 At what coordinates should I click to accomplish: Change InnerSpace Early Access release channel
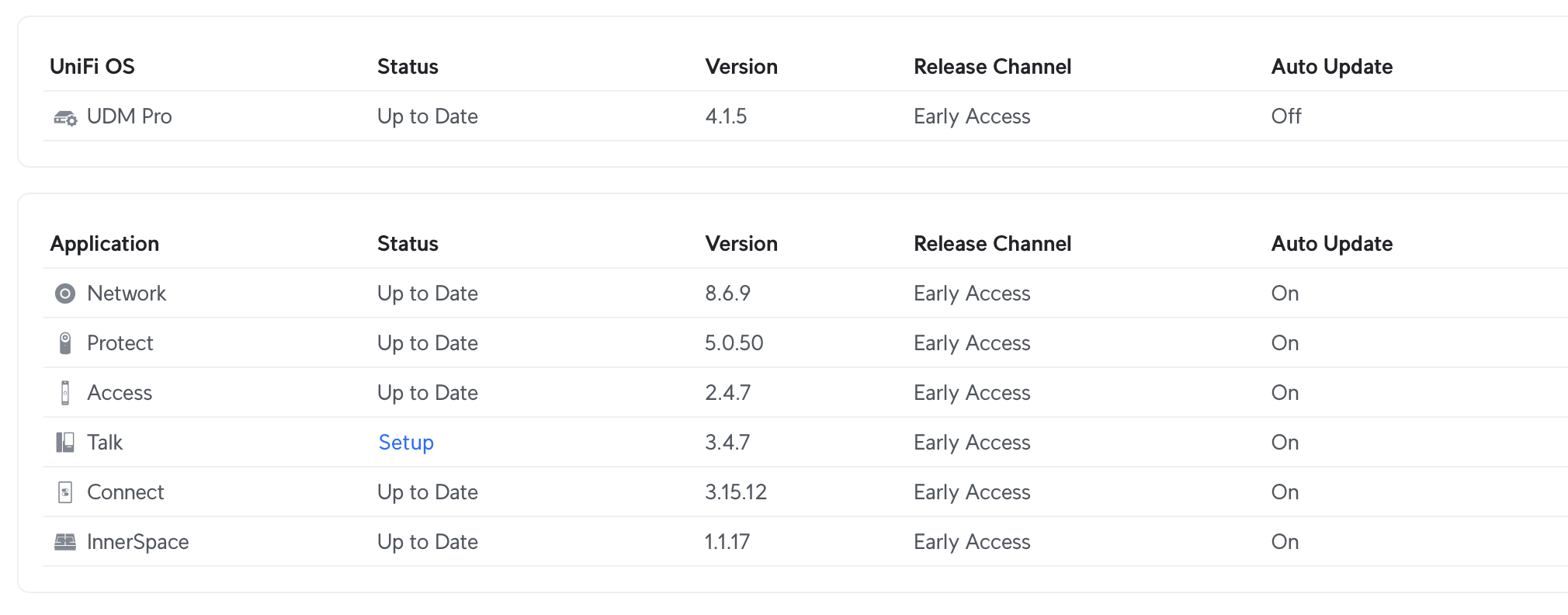pyautogui.click(x=972, y=542)
